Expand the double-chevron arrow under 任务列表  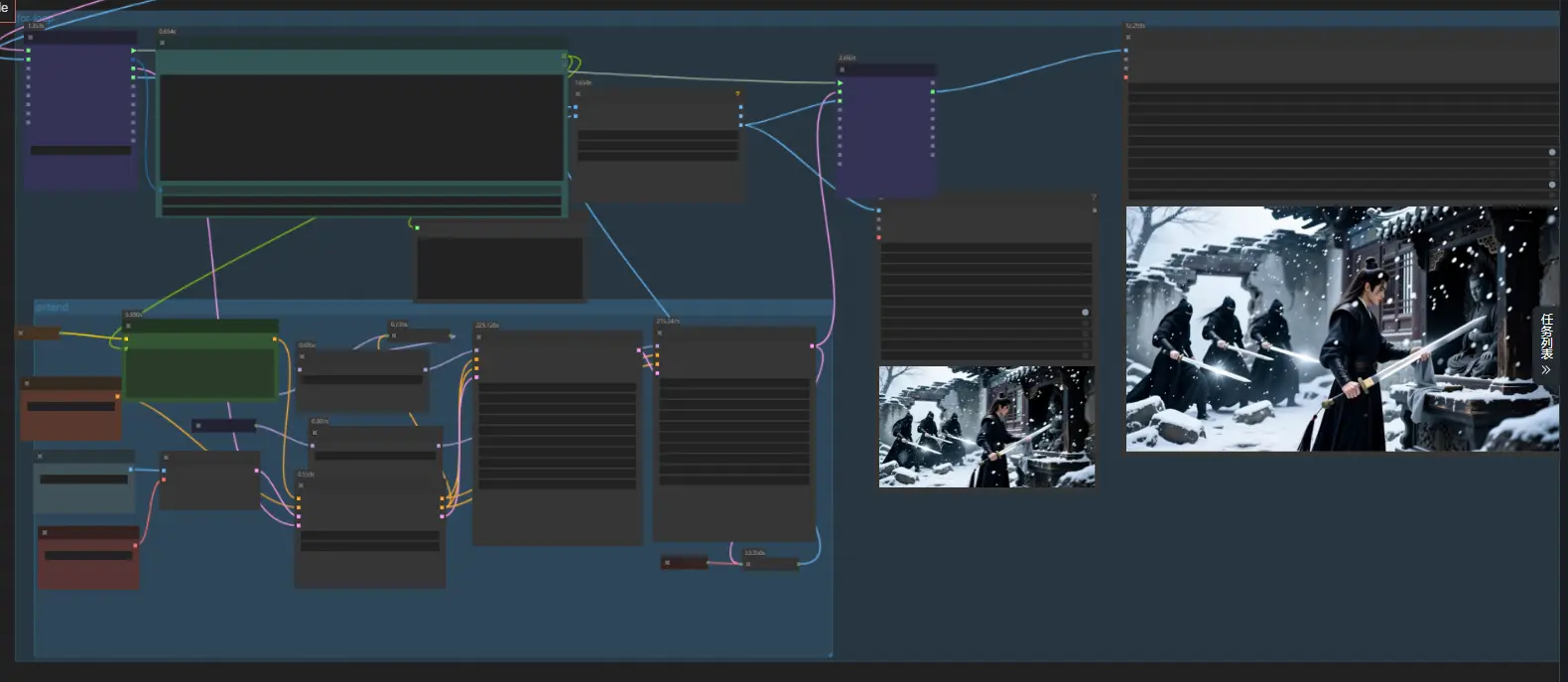click(1546, 369)
